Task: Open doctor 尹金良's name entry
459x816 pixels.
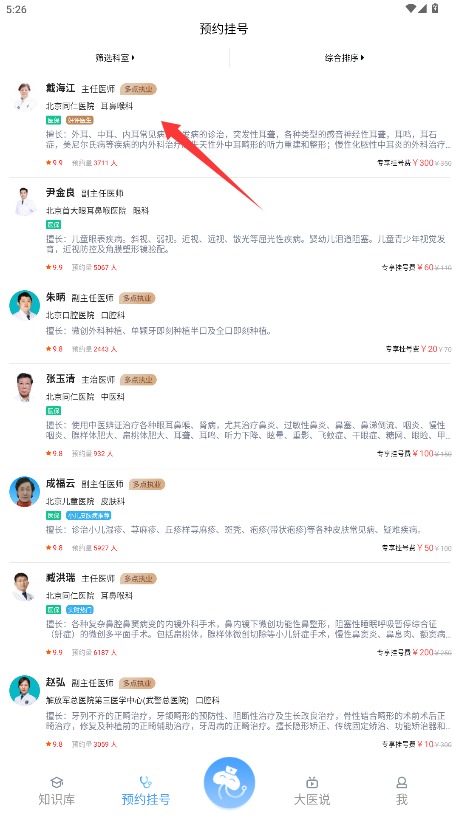Action: pos(60,193)
